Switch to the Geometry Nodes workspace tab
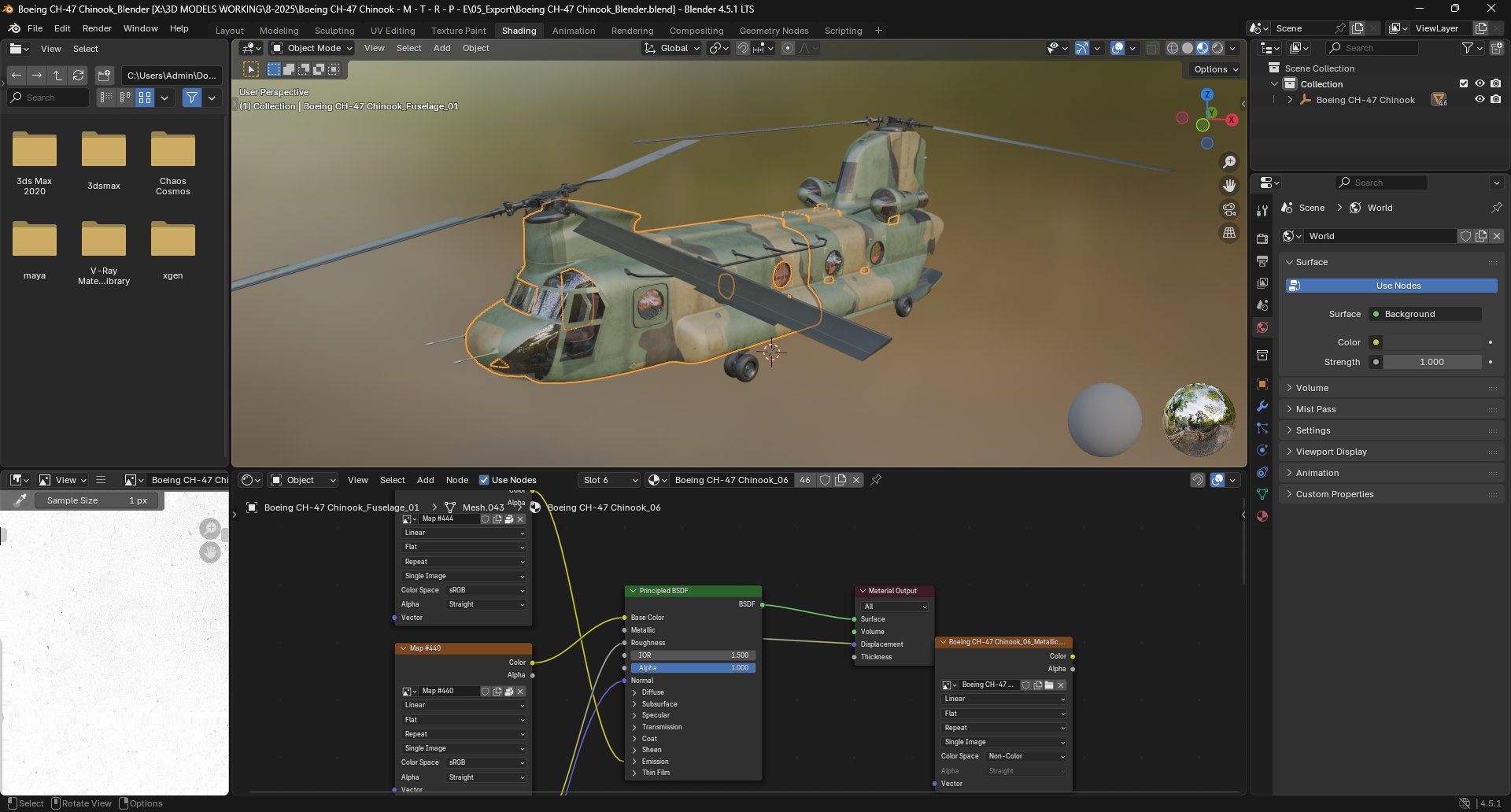Image resolution: width=1511 pixels, height=812 pixels. pyautogui.click(x=774, y=31)
